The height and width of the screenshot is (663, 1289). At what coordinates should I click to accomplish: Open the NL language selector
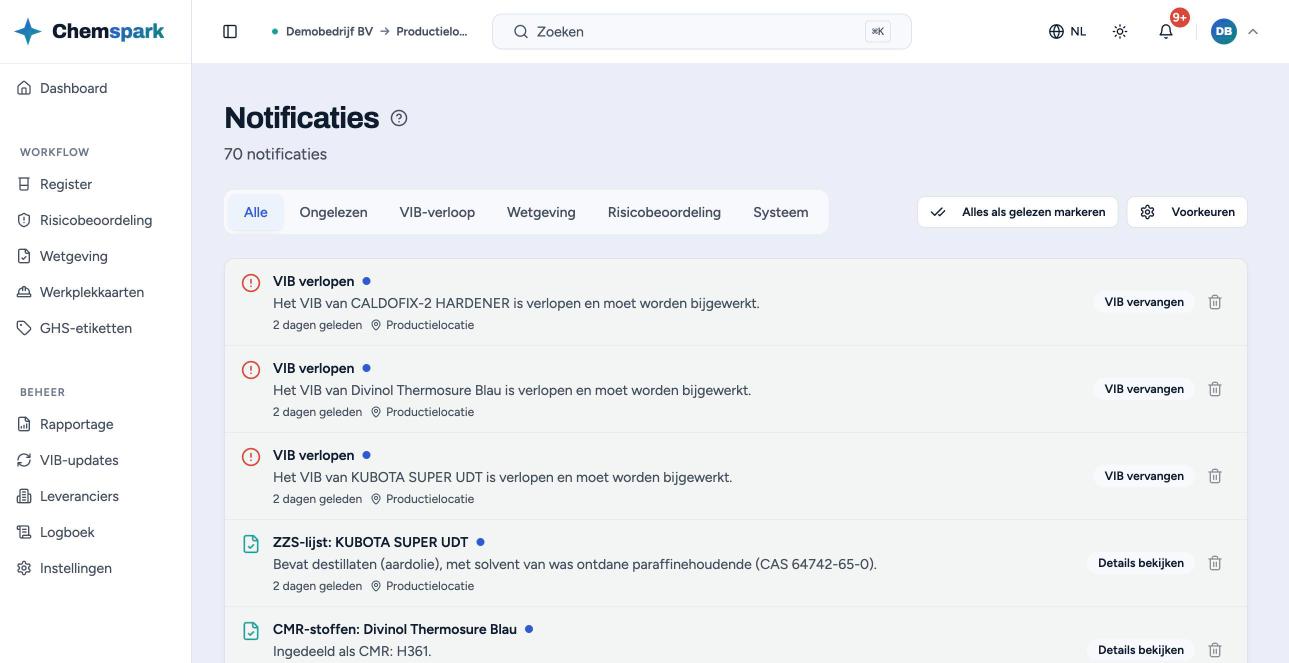click(1067, 31)
